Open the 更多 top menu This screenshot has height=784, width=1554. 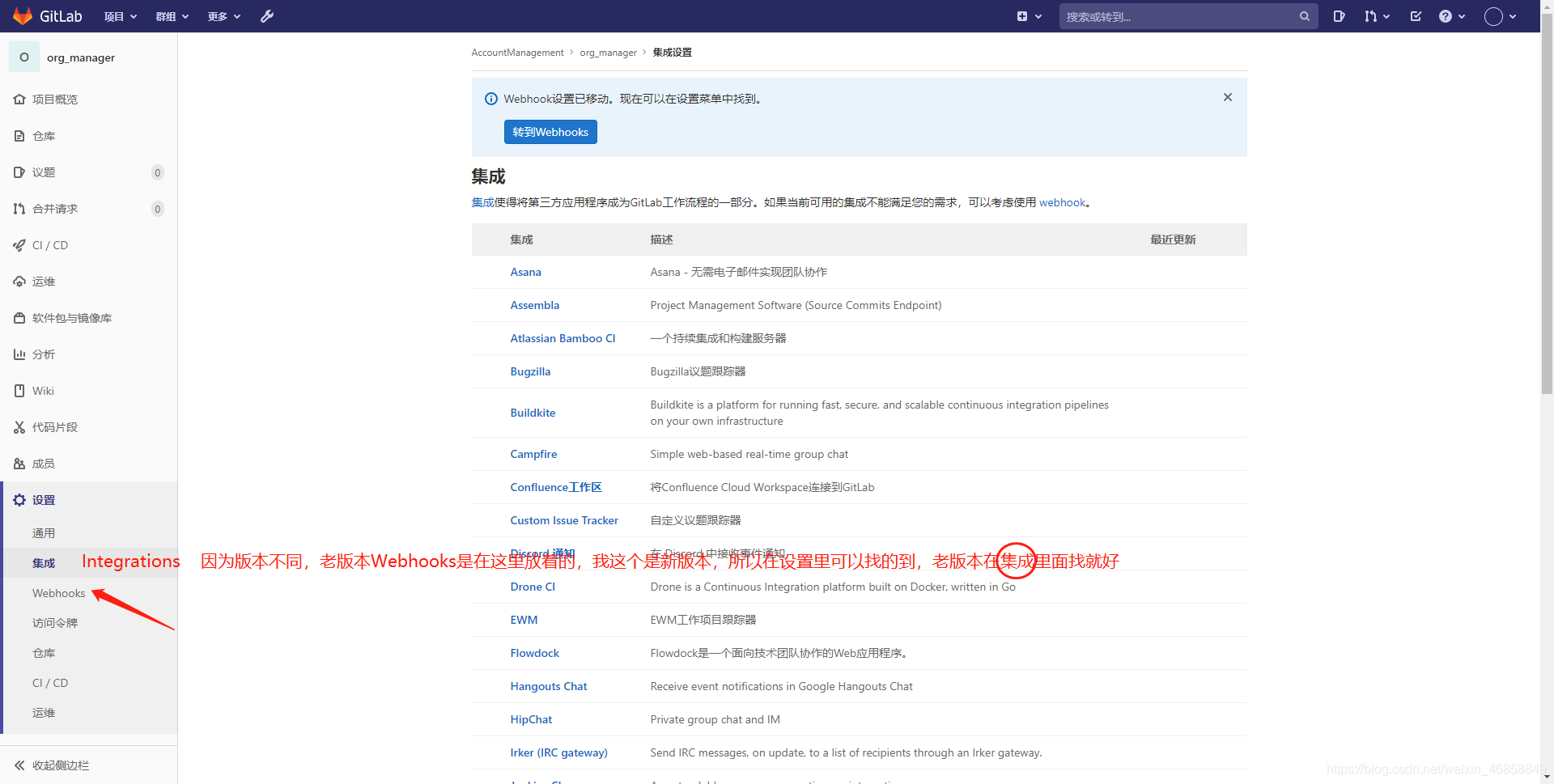point(224,16)
